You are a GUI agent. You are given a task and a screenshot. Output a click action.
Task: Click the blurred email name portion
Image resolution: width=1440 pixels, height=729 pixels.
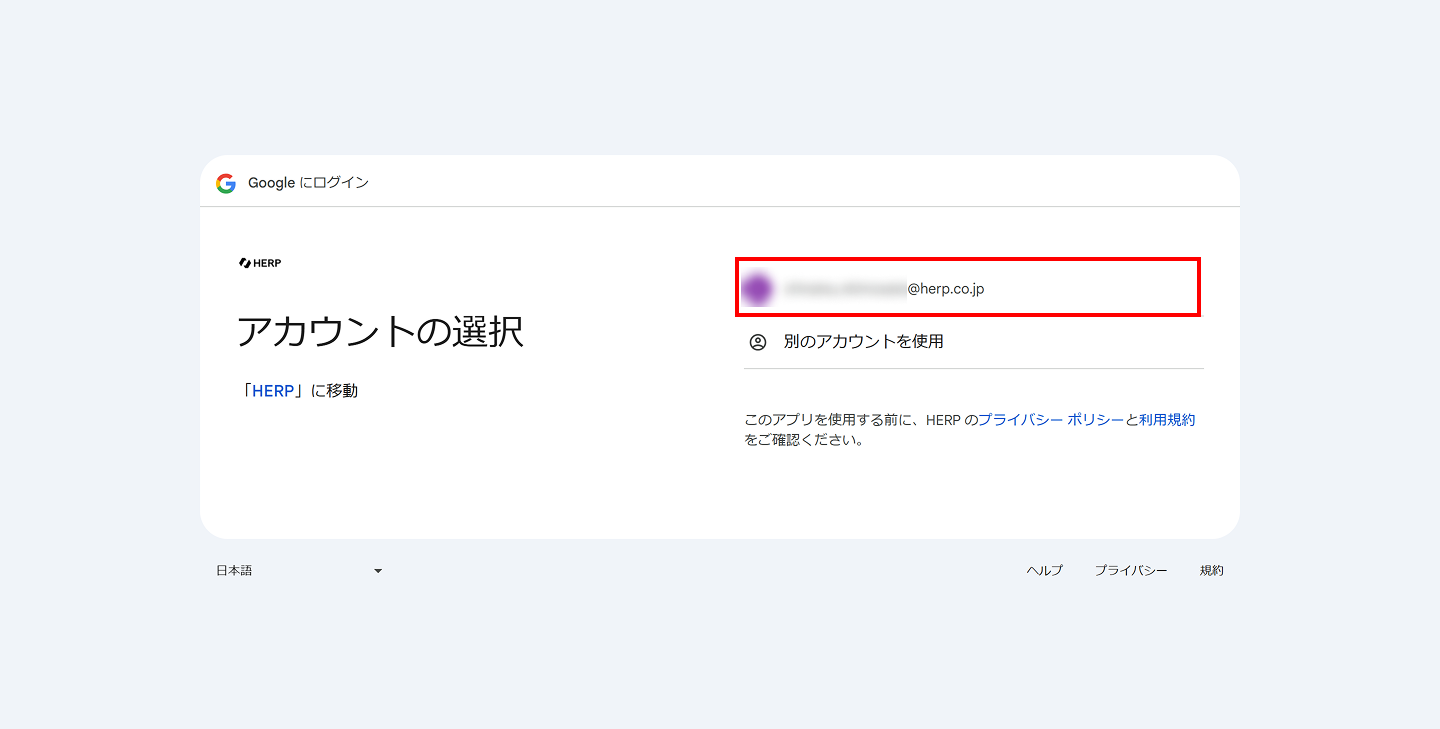pos(845,289)
